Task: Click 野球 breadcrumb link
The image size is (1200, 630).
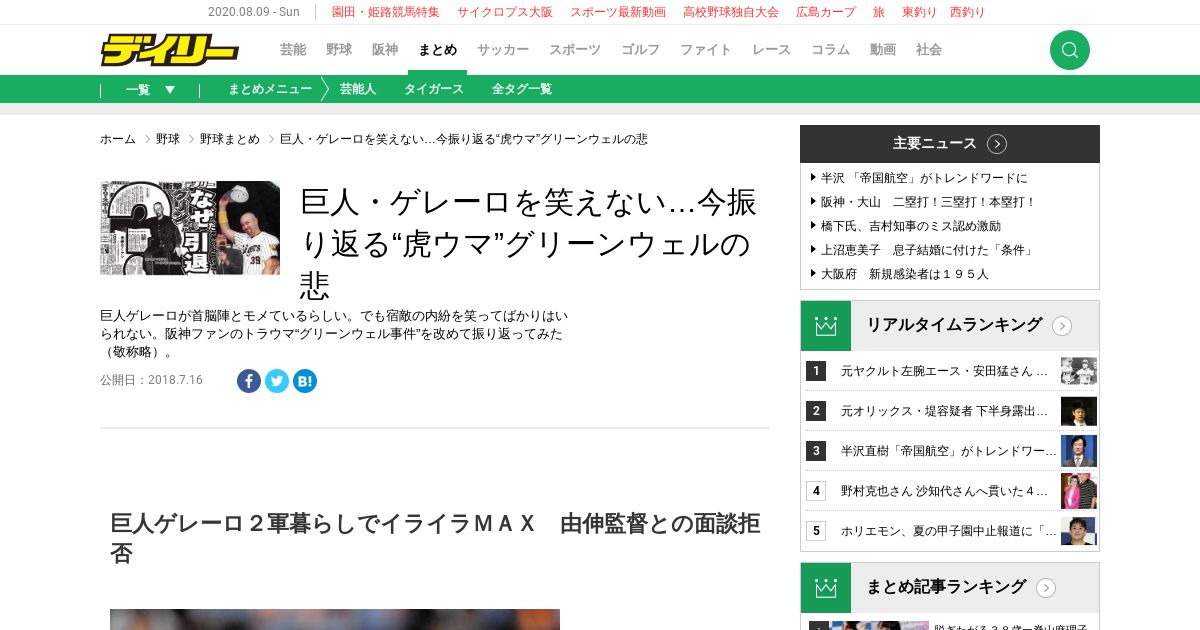Action: (168, 139)
